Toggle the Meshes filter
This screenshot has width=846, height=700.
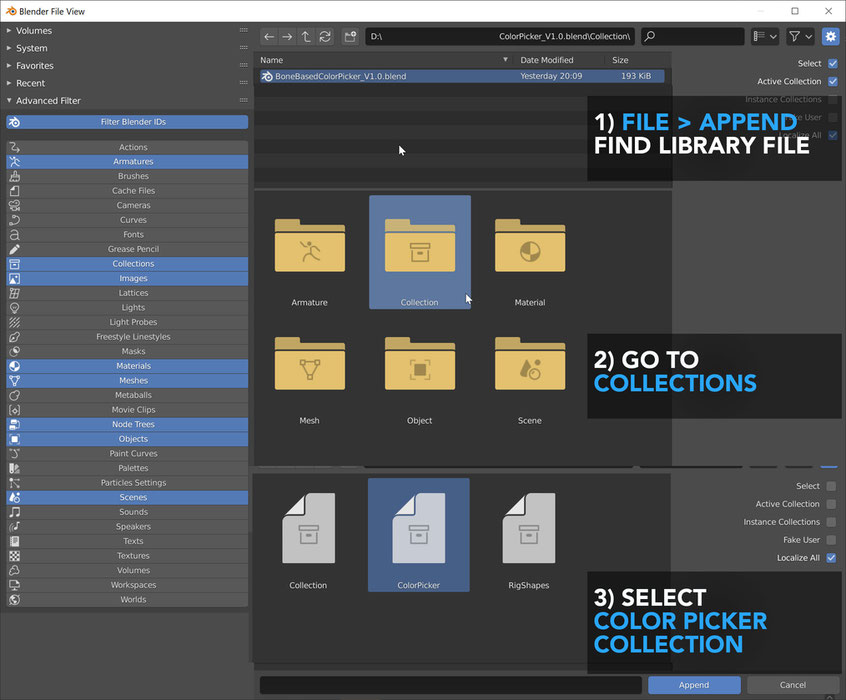click(x=127, y=380)
